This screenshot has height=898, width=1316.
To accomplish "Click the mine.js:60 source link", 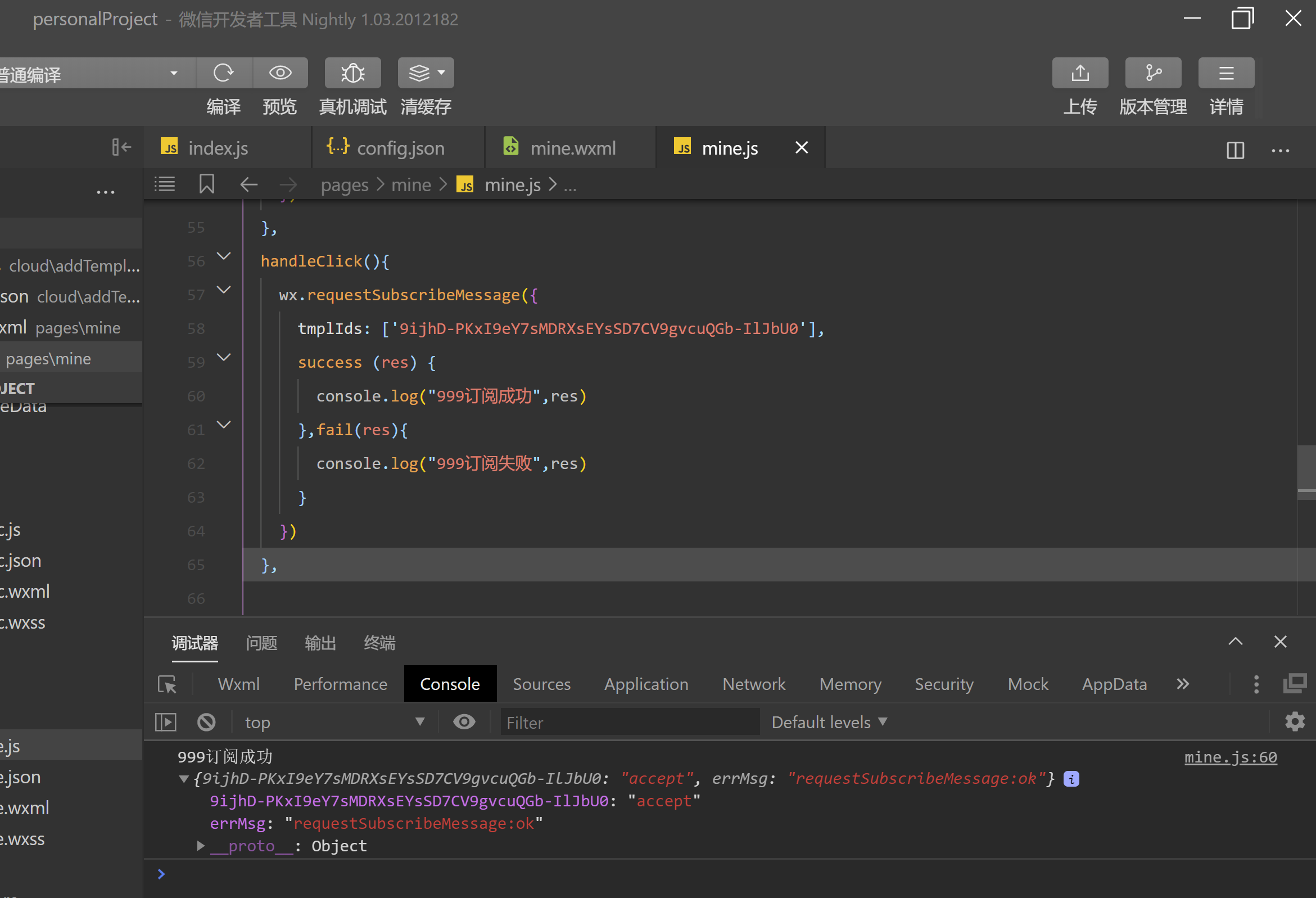I will tap(1230, 757).
